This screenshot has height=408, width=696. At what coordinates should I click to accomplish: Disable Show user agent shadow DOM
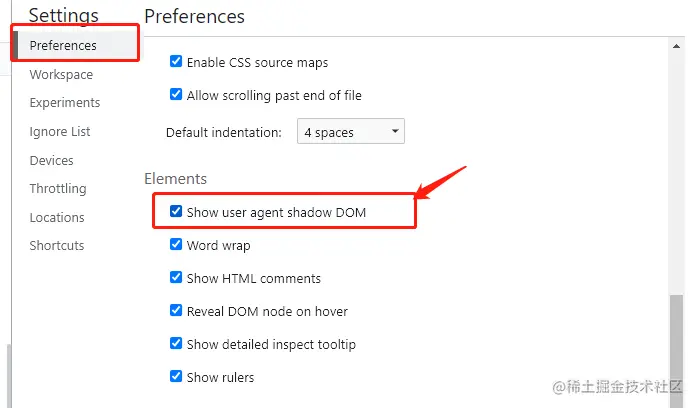tap(176, 211)
